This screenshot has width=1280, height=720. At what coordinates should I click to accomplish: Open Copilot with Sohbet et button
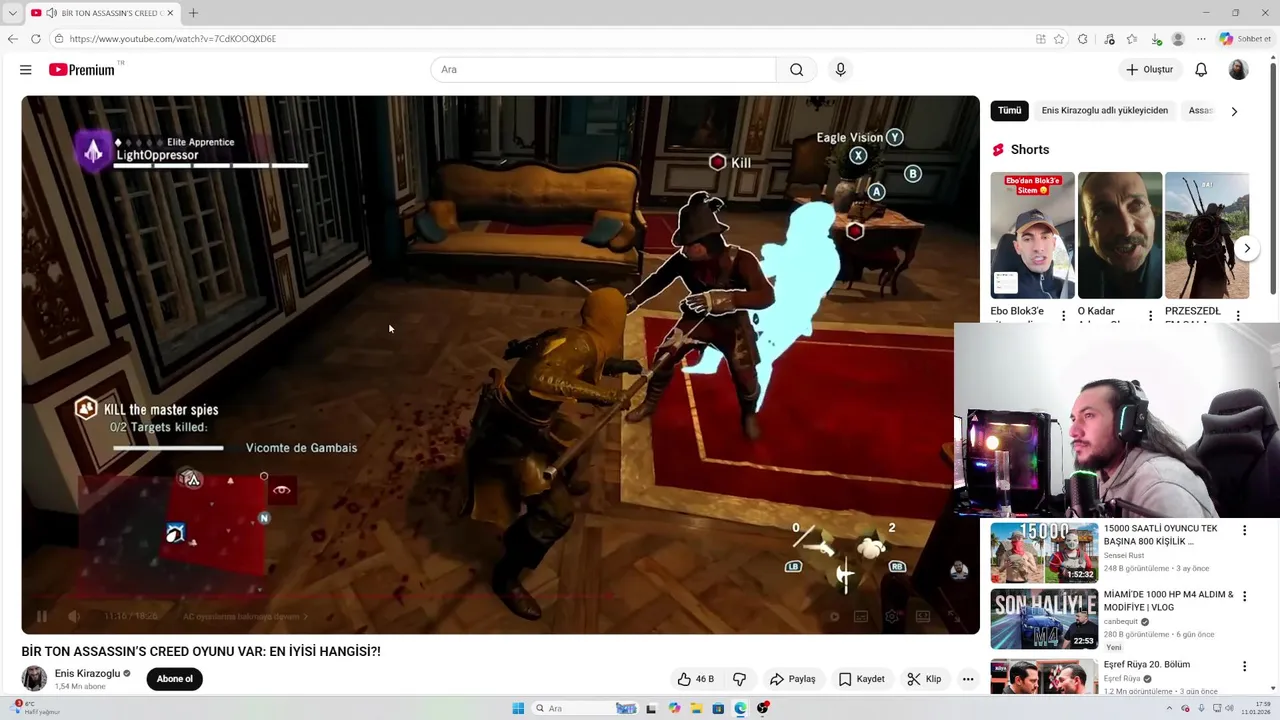(x=1246, y=39)
